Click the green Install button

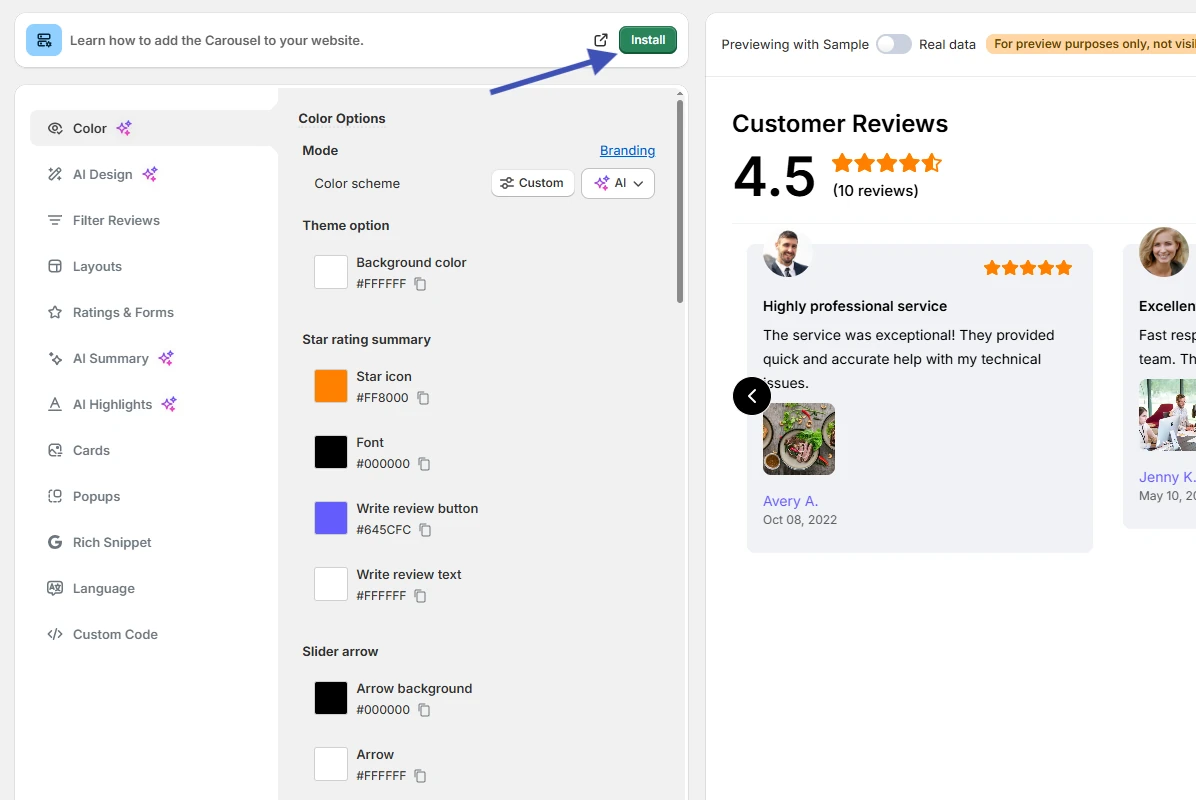coord(648,40)
